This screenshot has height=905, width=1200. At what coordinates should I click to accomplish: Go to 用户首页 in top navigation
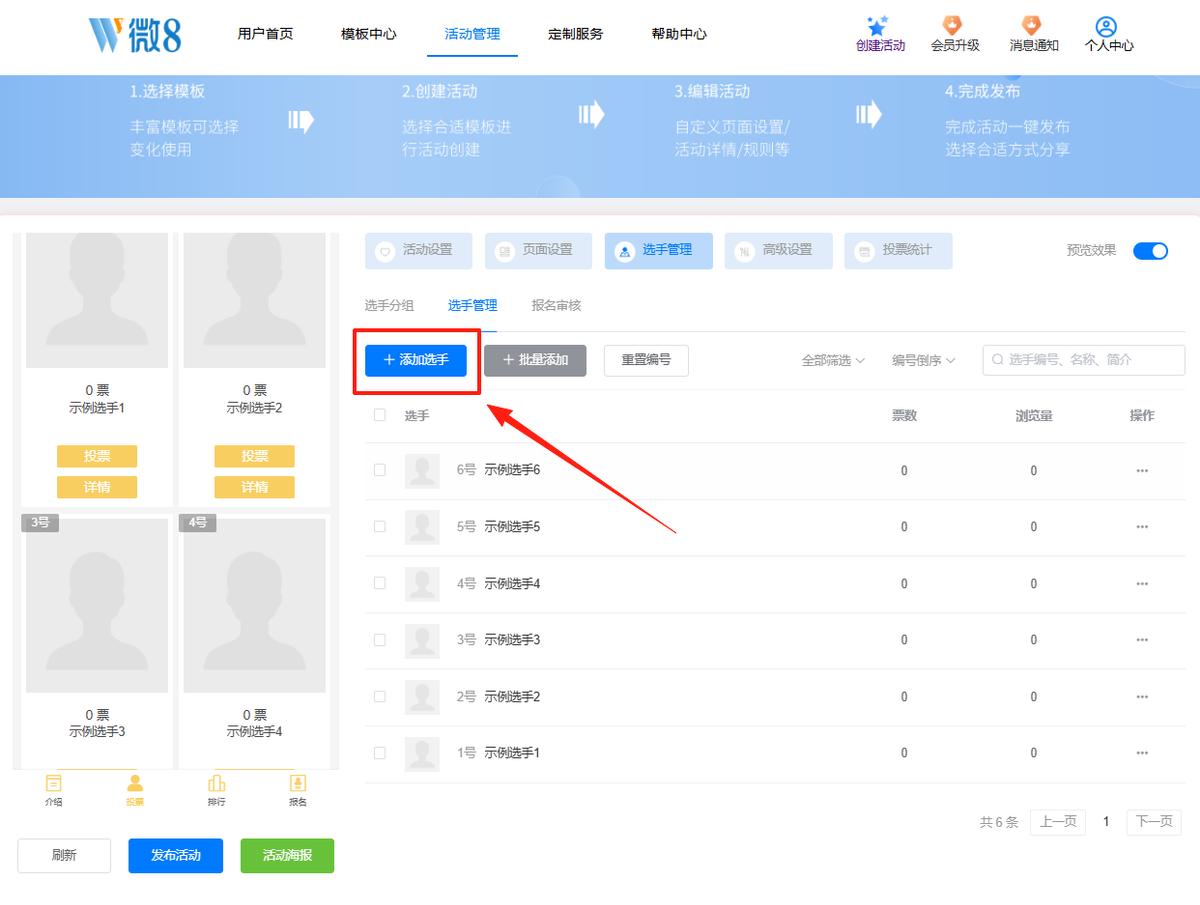point(265,34)
